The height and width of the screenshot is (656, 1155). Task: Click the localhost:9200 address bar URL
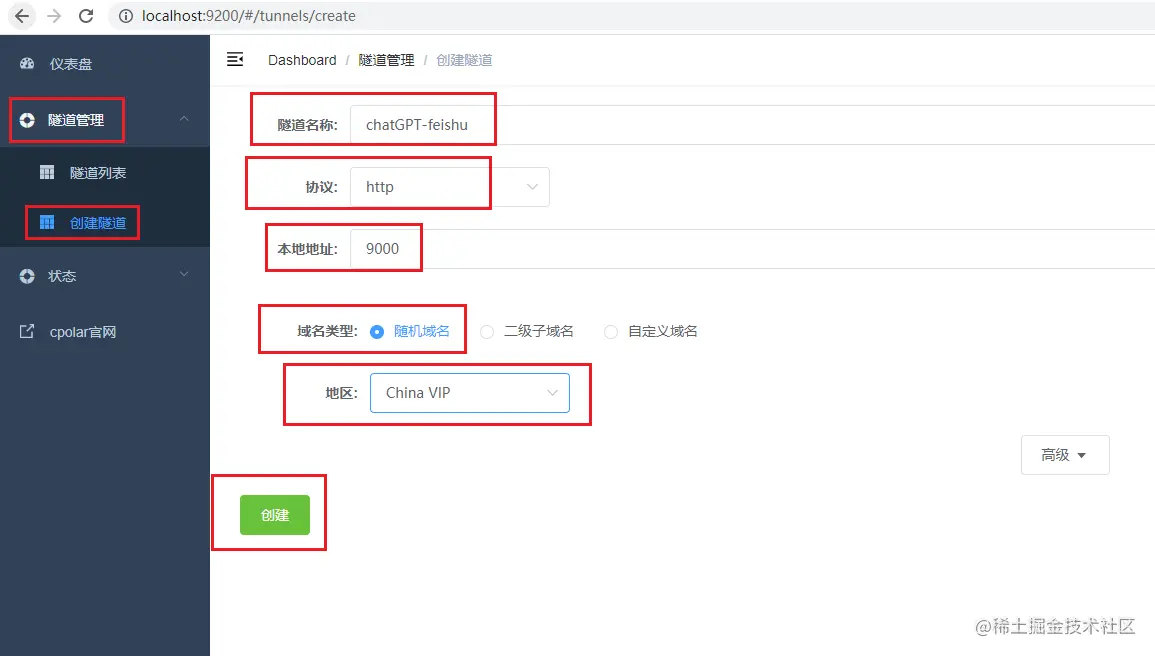(x=248, y=16)
